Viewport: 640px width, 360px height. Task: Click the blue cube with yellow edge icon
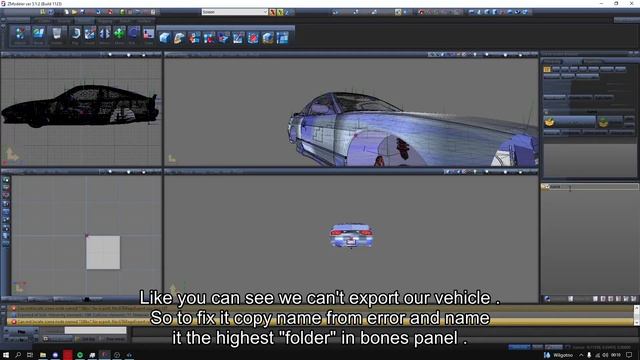pyautogui.click(x=268, y=38)
